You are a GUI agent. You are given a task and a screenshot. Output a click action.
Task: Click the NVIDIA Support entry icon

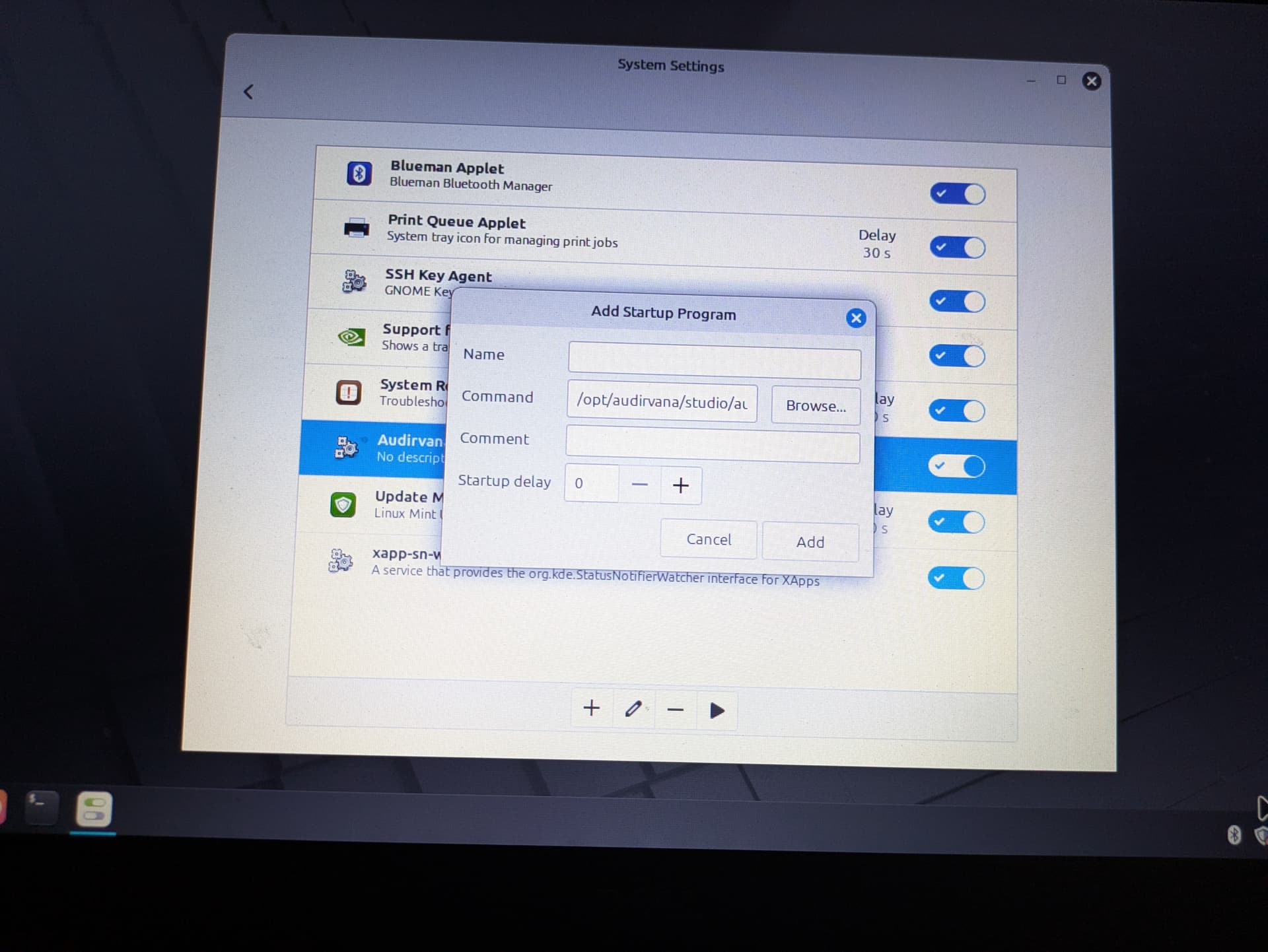[351, 337]
